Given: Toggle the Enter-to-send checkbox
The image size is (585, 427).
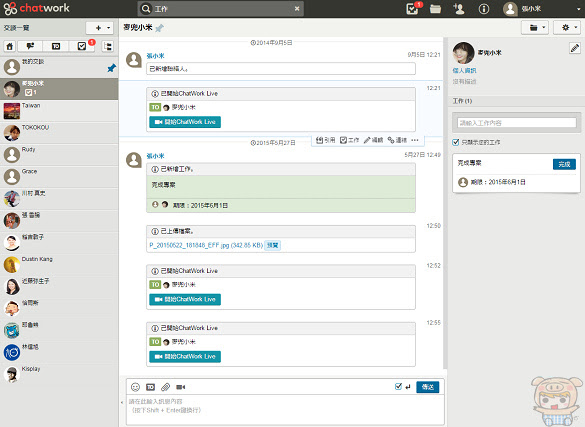Looking at the screenshot, I should click(398, 386).
